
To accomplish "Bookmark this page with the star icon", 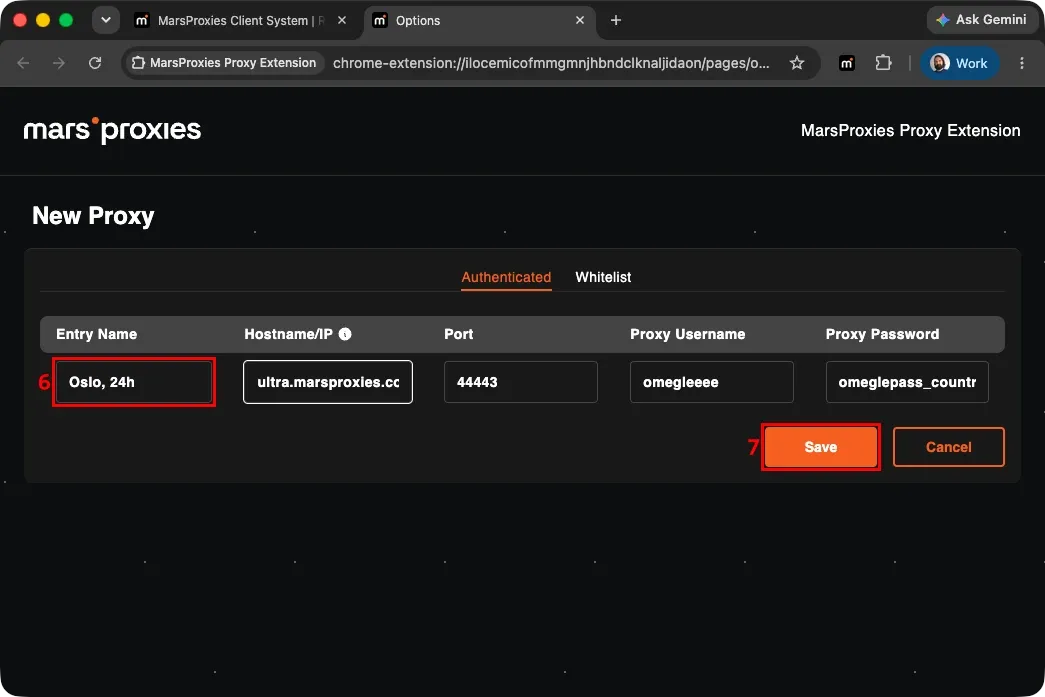I will click(x=796, y=63).
